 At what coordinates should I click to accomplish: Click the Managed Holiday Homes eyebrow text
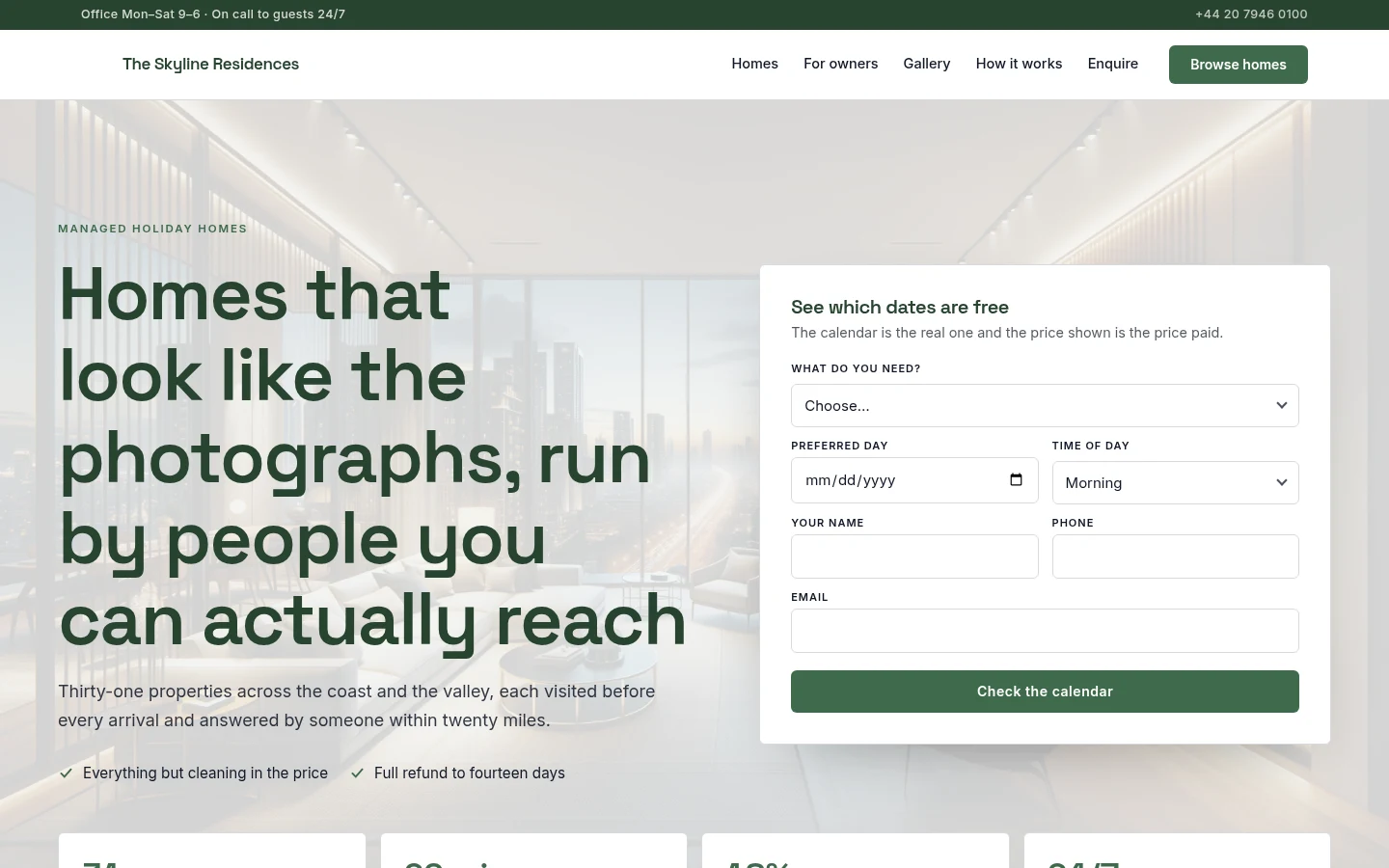click(152, 229)
